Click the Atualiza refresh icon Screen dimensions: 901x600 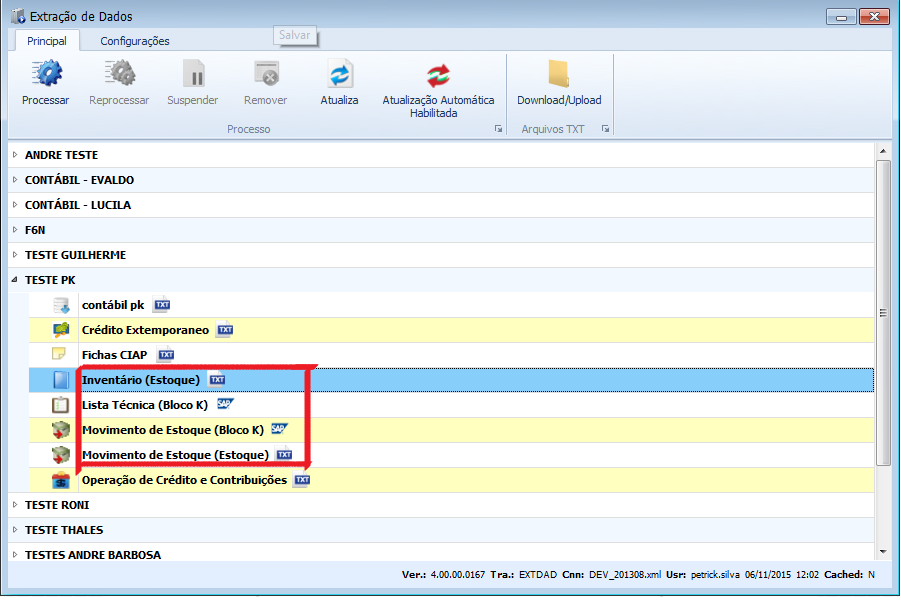click(339, 75)
